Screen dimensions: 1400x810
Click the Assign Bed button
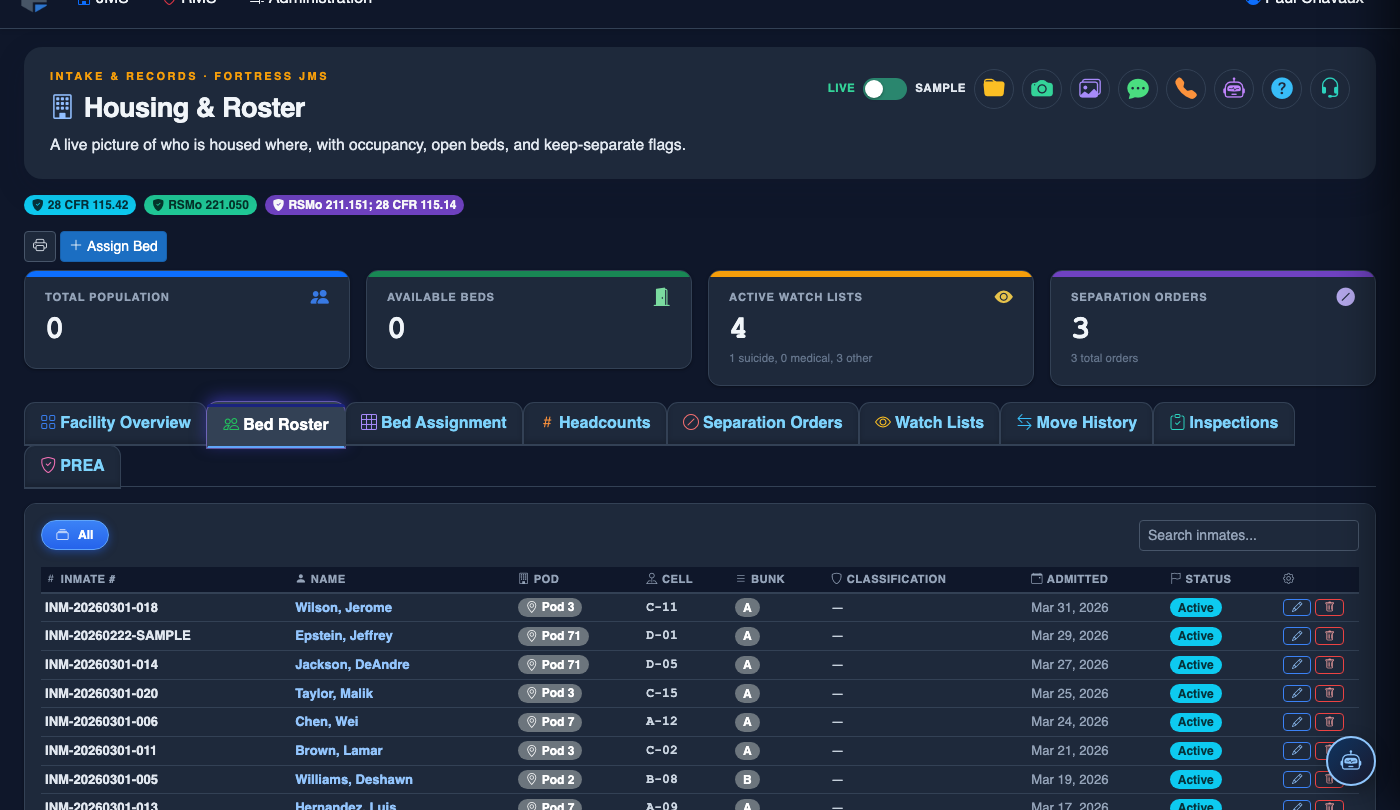pos(113,246)
